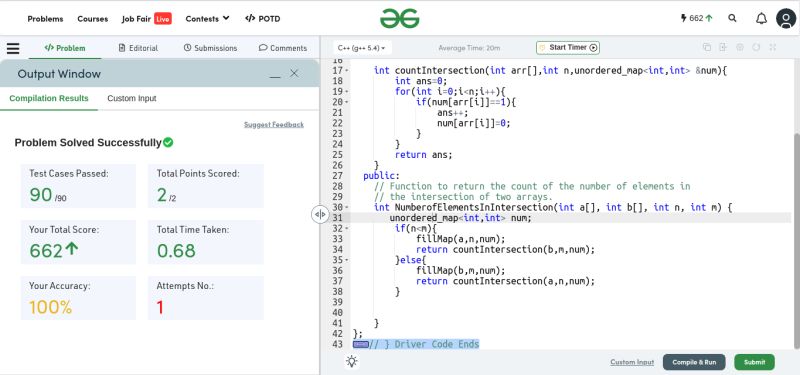Screen dimensions: 800x375
Task: Click the GeeksforGeeks logo
Action: point(399,18)
